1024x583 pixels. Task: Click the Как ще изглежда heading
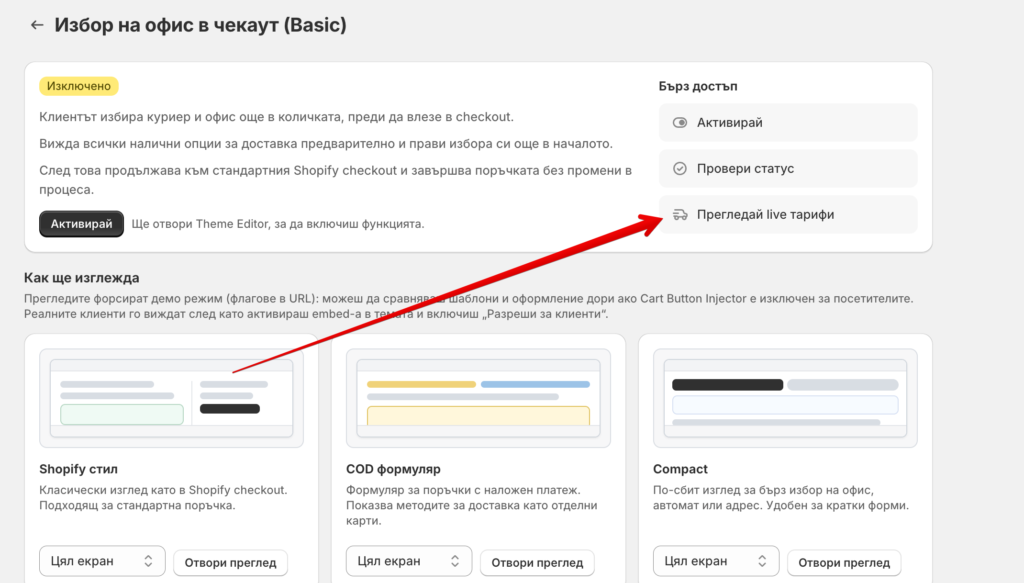82,277
